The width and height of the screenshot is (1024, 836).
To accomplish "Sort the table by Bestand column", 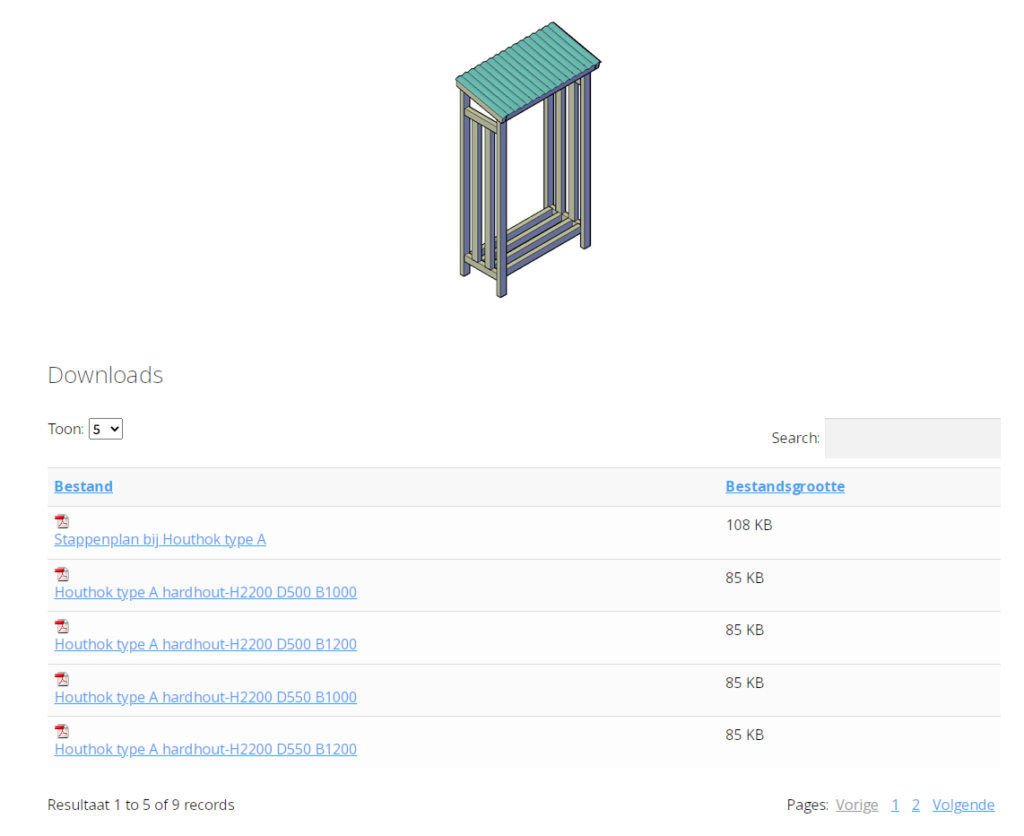I will [83, 486].
